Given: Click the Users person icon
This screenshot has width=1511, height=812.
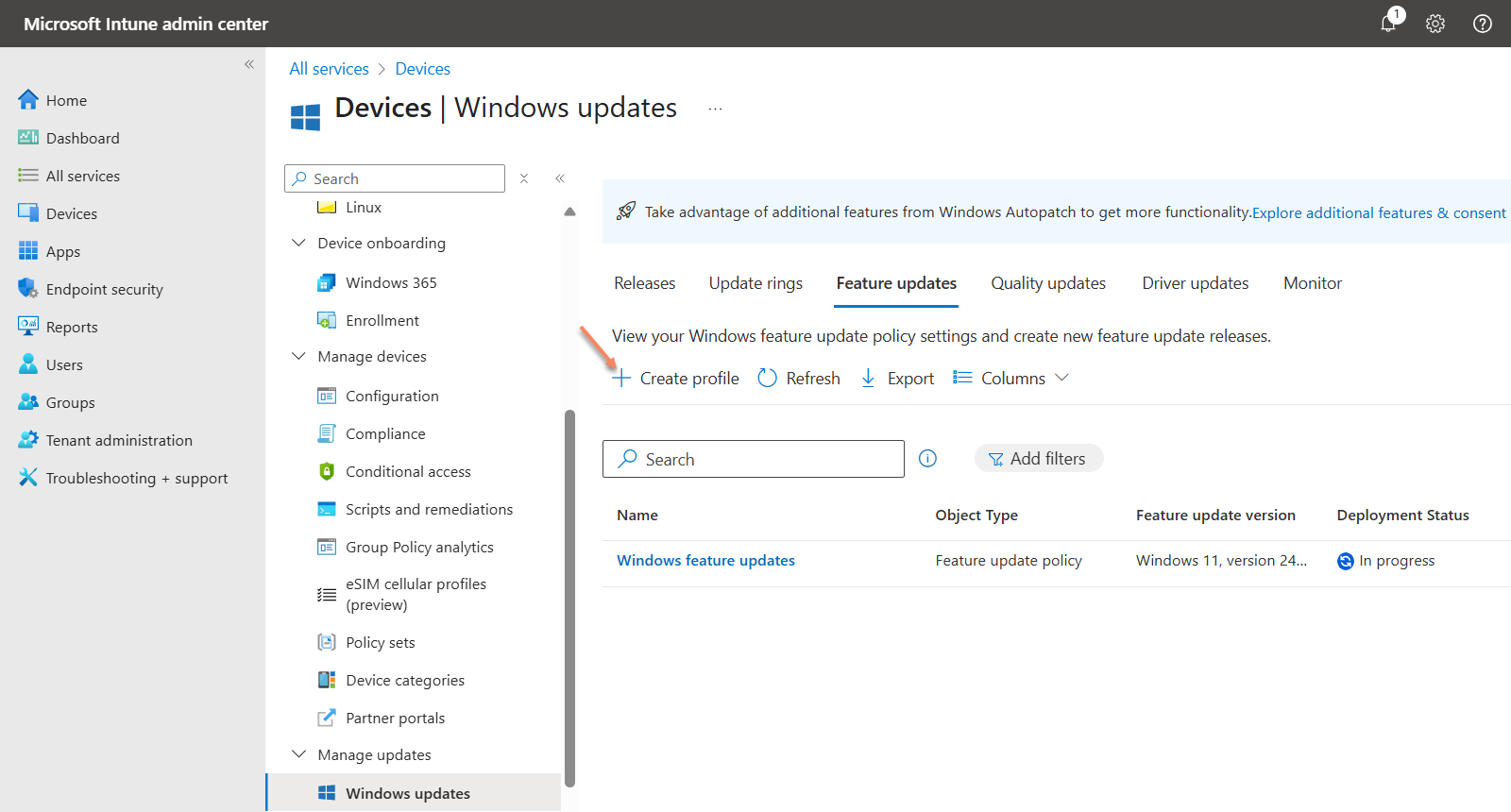Looking at the screenshot, I should [28, 364].
